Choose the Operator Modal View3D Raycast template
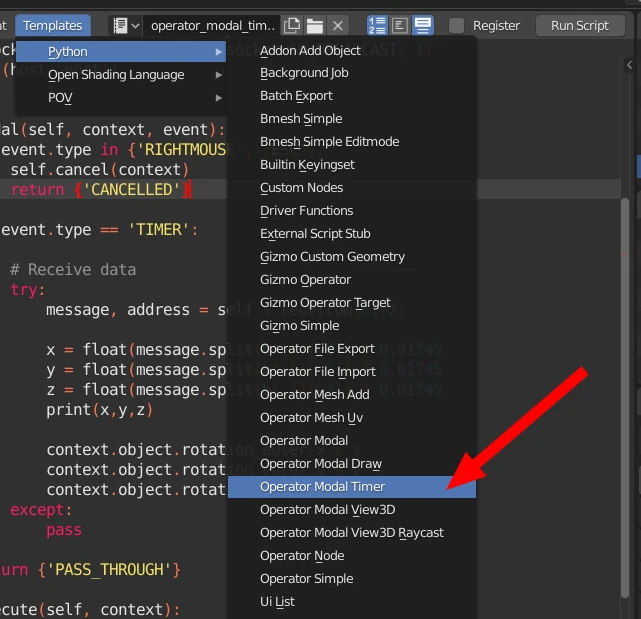Viewport: 641px width, 619px height. click(351, 533)
